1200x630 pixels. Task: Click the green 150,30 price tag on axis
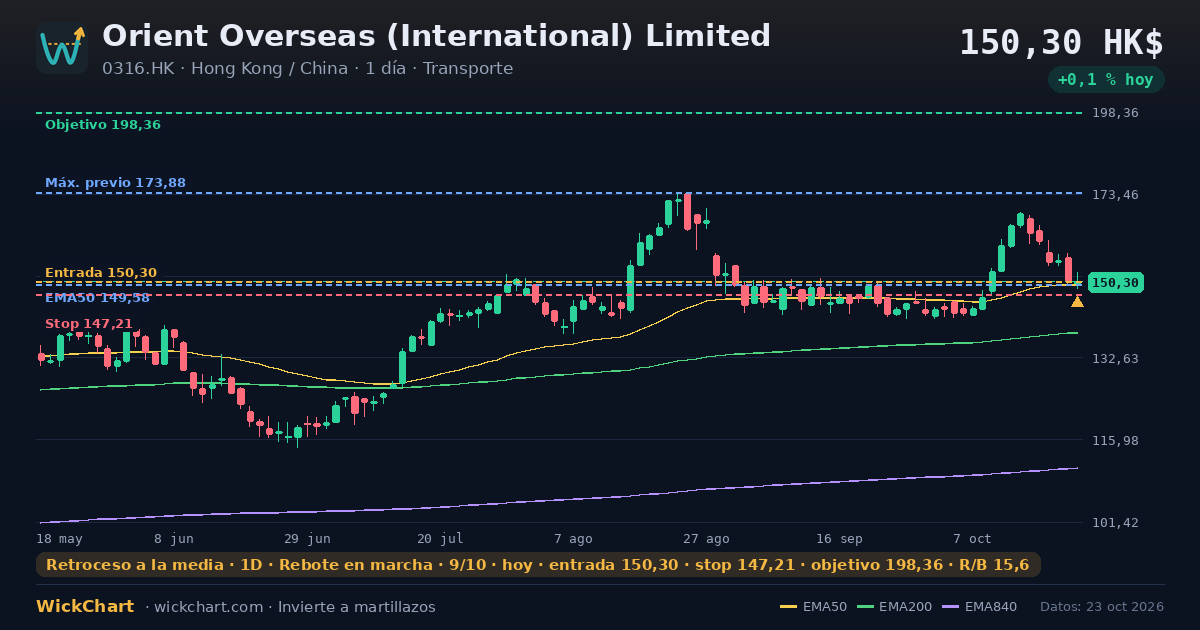(1115, 283)
